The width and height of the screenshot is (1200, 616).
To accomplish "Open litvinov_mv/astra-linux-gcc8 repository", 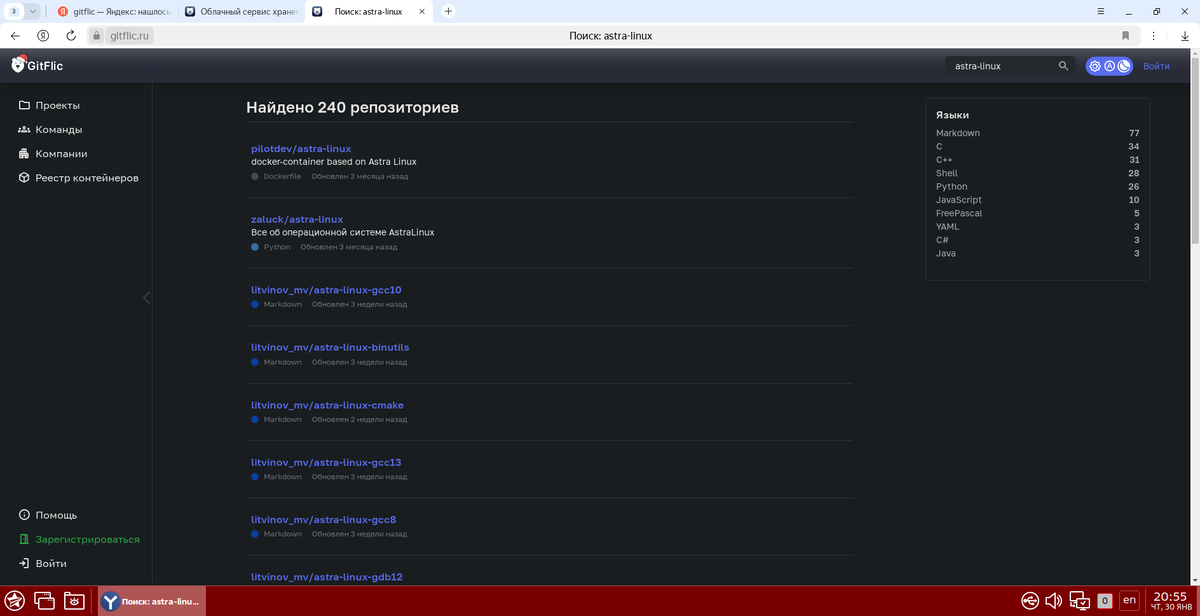I will (324, 520).
